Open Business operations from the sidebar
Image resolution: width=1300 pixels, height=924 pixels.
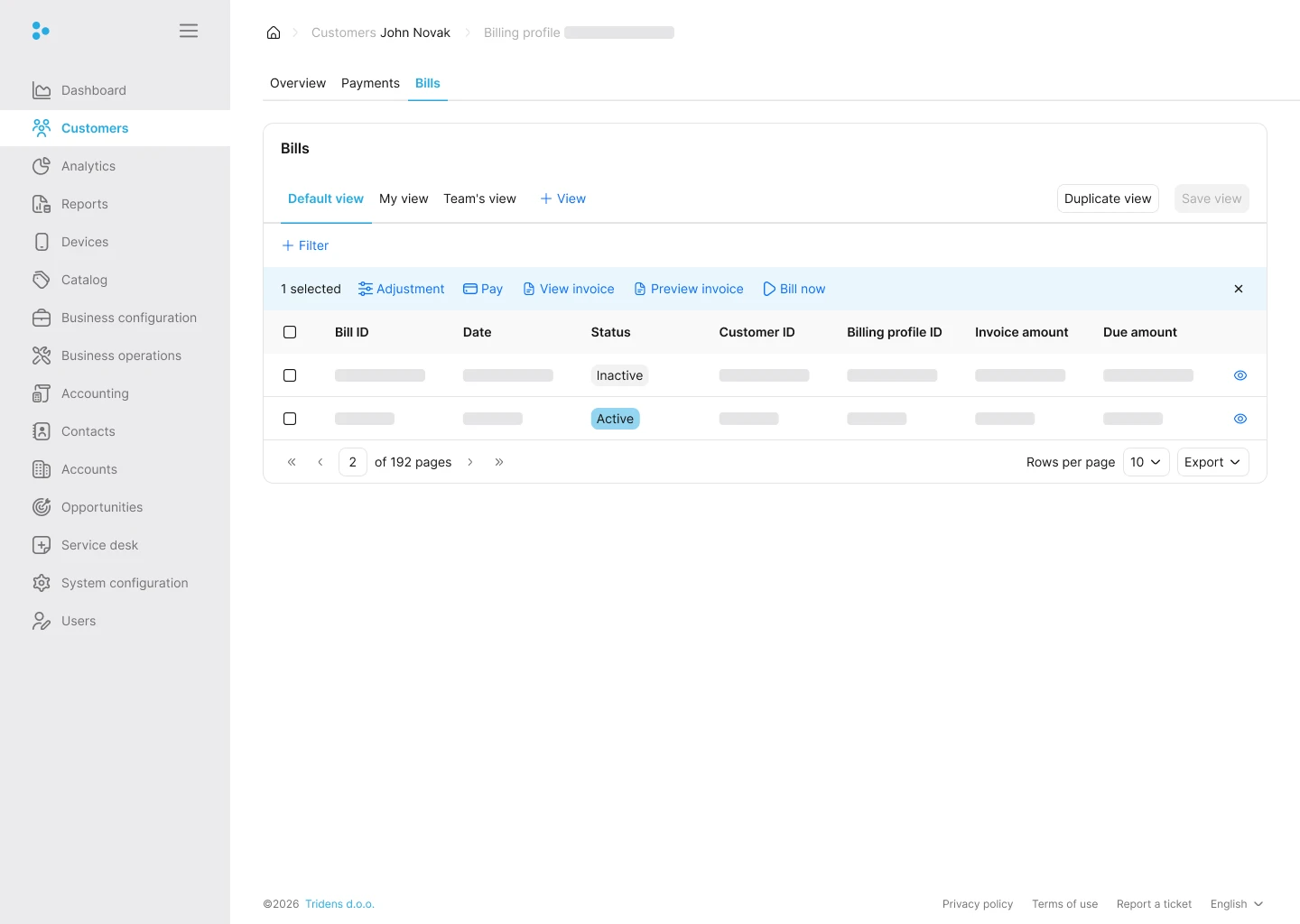click(x=121, y=356)
